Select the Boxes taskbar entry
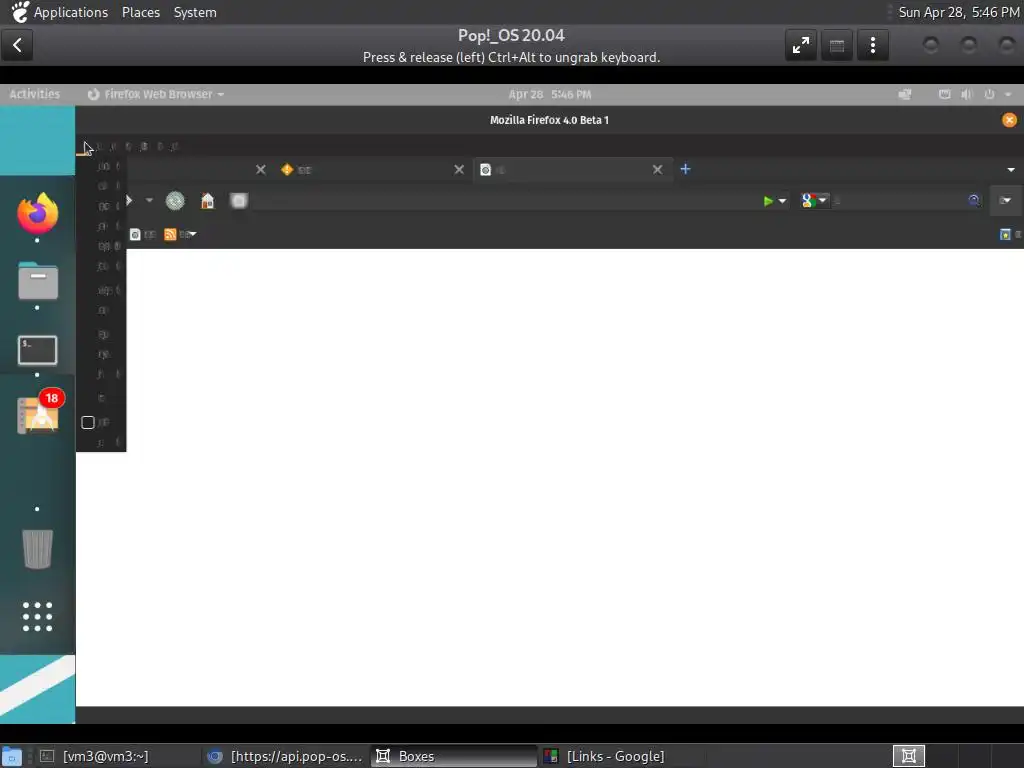This screenshot has width=1024, height=768. pyautogui.click(x=454, y=756)
